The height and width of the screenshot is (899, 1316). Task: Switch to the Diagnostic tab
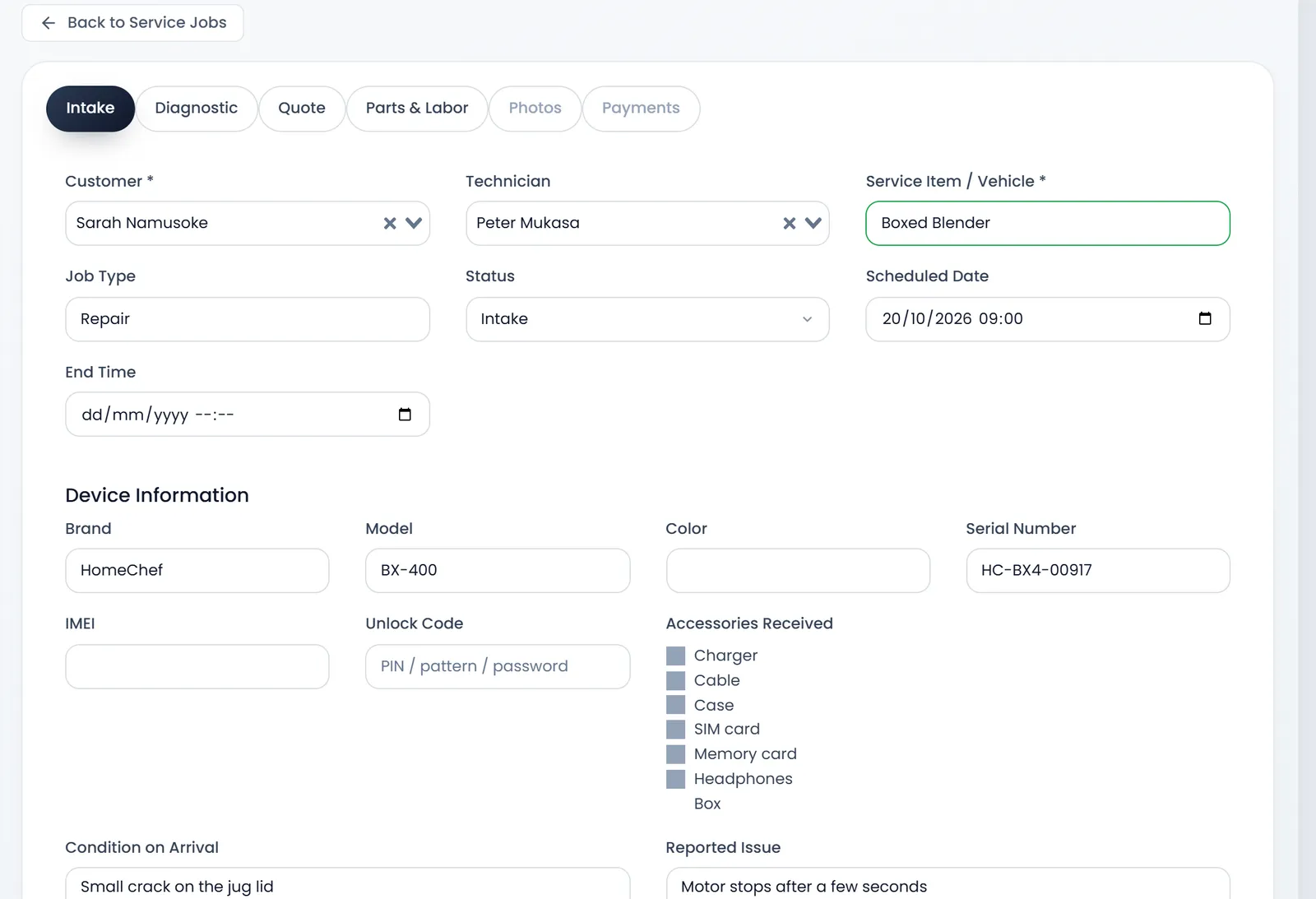point(197,109)
